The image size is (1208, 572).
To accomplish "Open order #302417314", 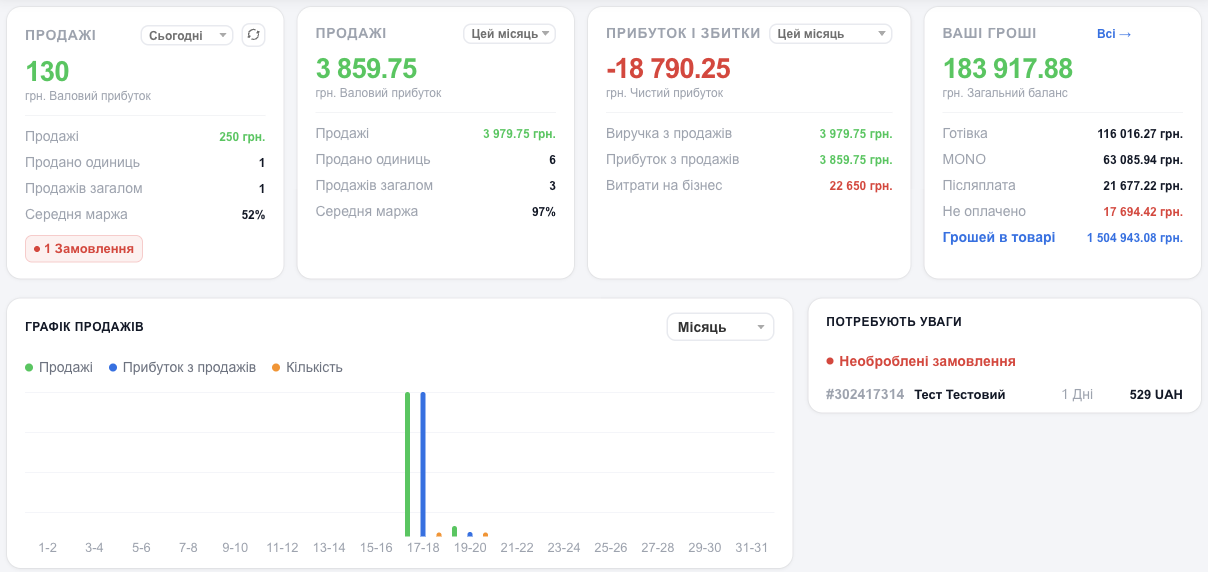I will tap(865, 395).
